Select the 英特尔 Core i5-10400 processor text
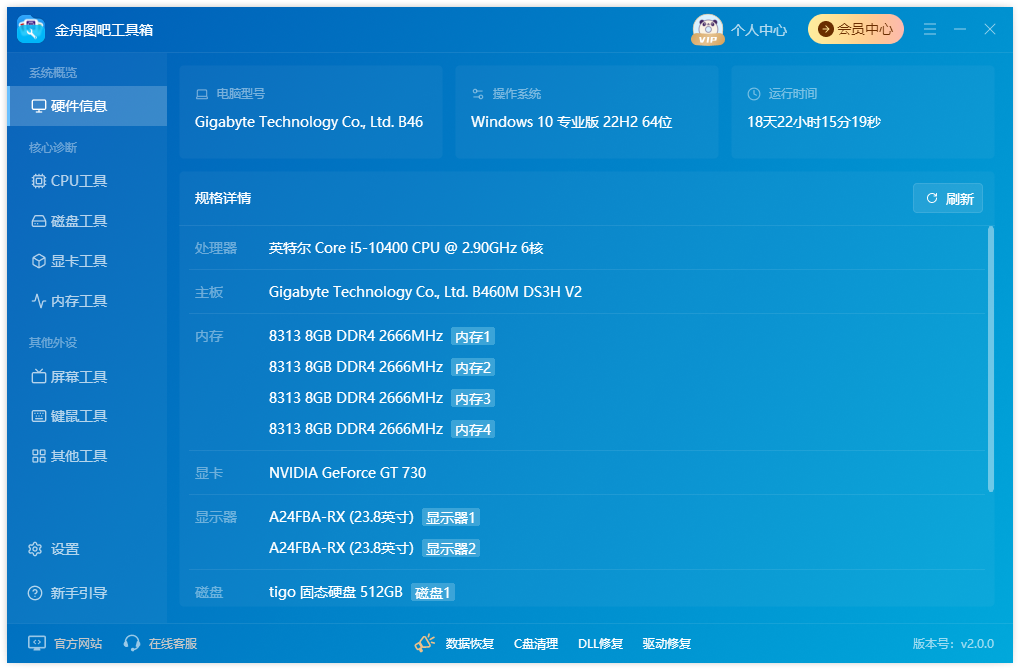 [x=406, y=248]
